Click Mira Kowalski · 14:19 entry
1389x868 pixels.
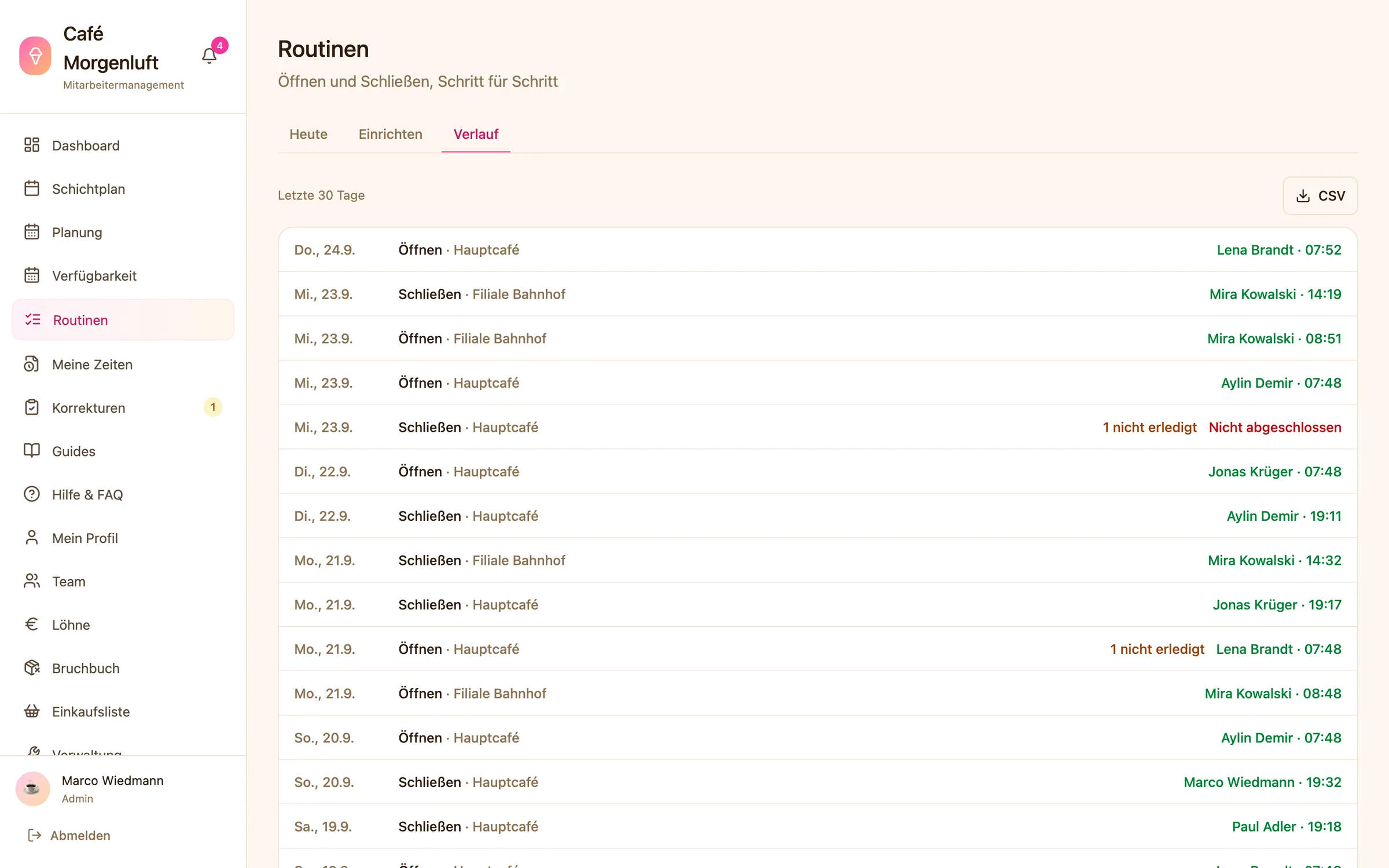[1275, 294]
